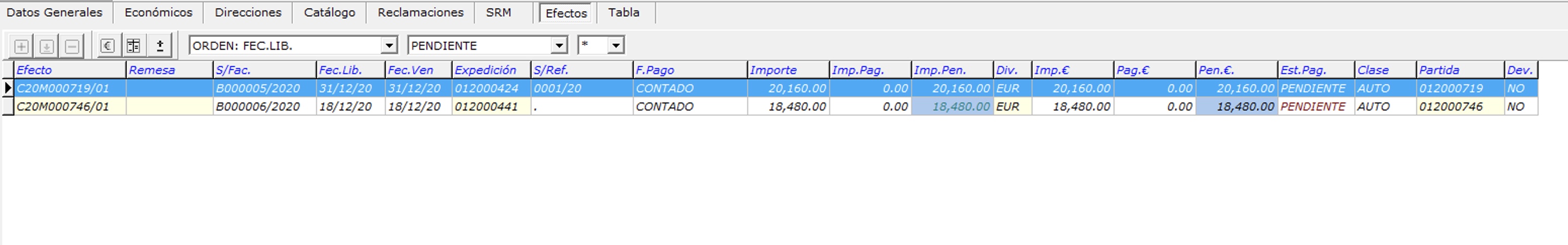The image size is (1568, 245).
Task: Switch to the Datos Generales tab
Action: tap(54, 13)
